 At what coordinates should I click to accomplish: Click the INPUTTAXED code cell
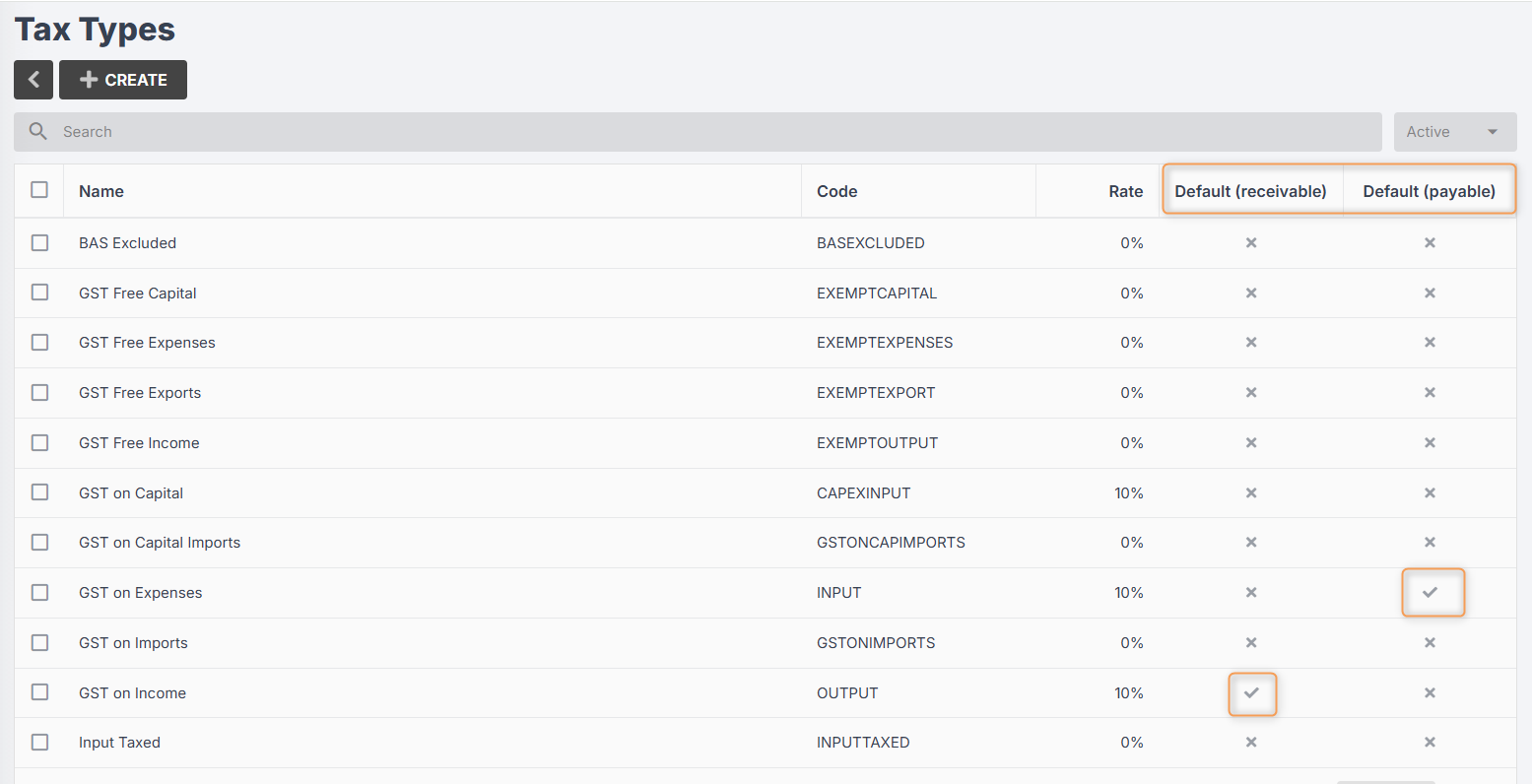point(863,742)
